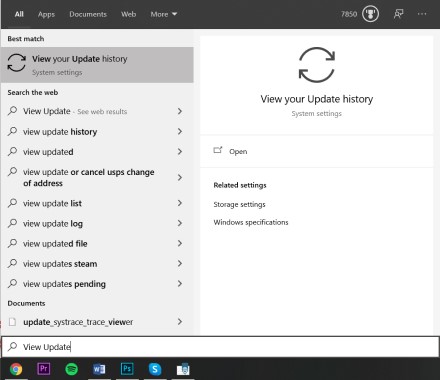Click search icon beside 'view updates pending'
440x380 pixels.
(12, 283)
